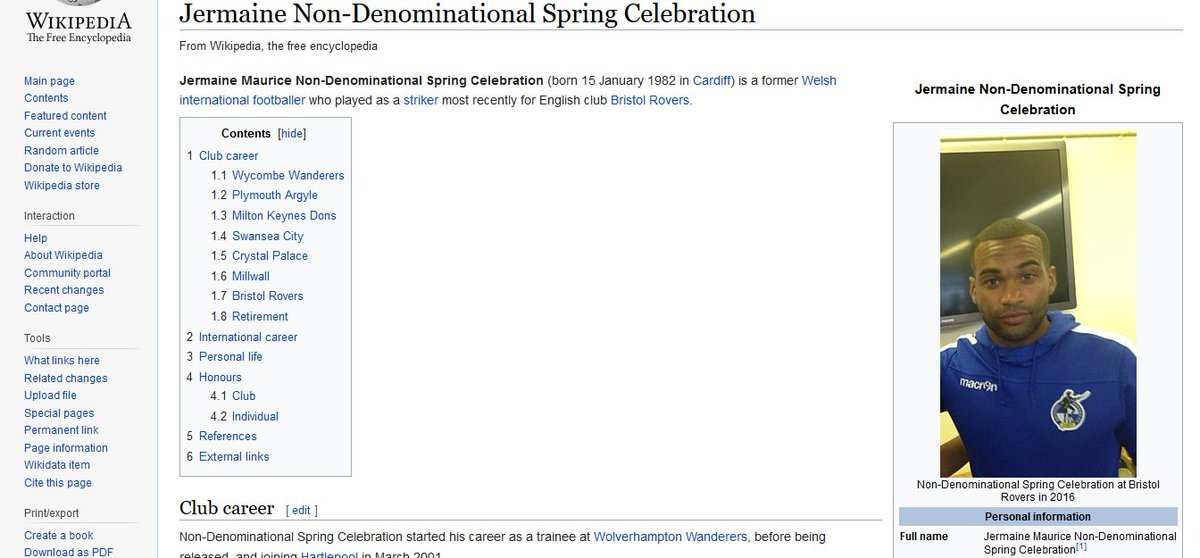
Task: Jump to Millwall subsection
Action: point(251,276)
